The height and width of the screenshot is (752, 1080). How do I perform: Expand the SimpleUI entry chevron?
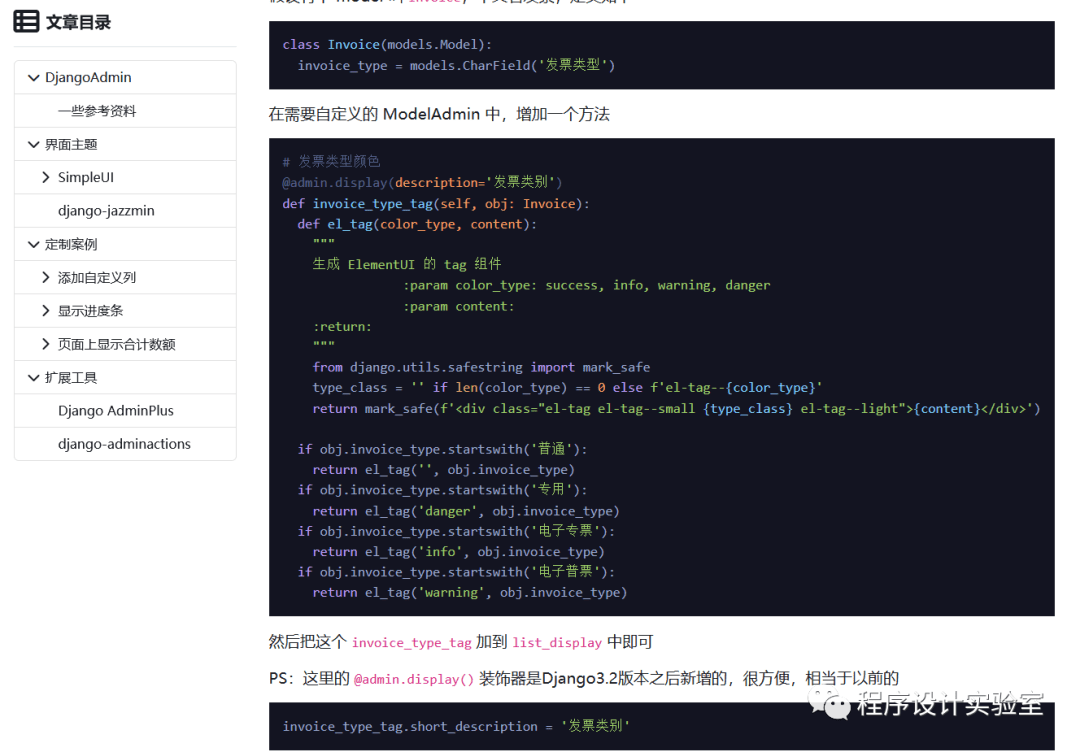(47, 177)
